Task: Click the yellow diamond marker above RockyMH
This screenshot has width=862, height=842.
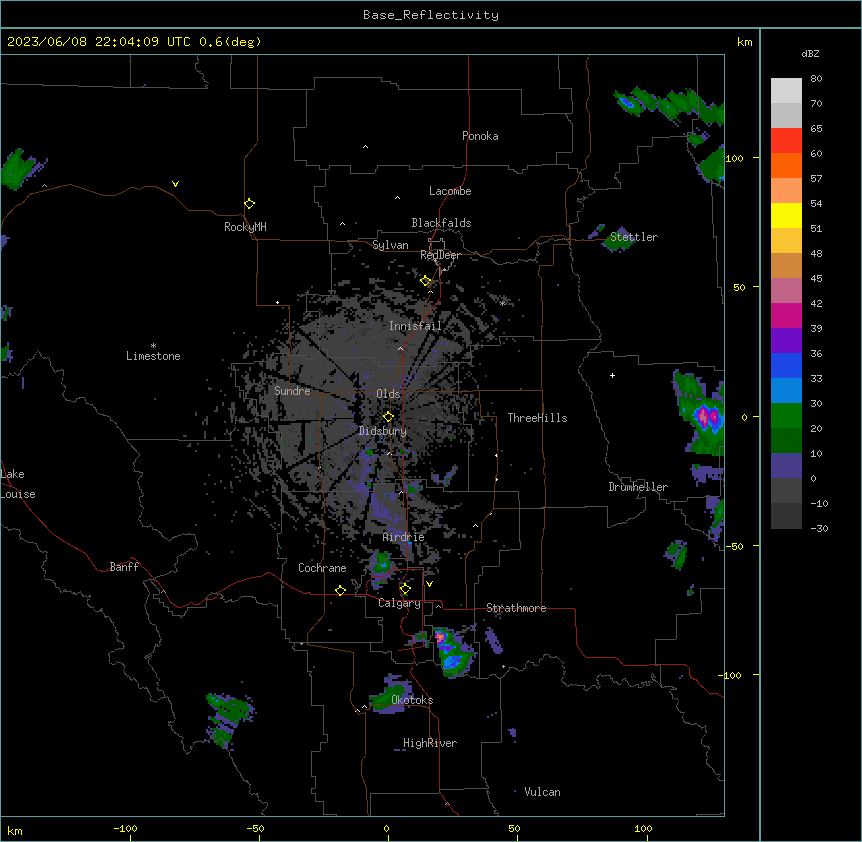Action: [249, 203]
